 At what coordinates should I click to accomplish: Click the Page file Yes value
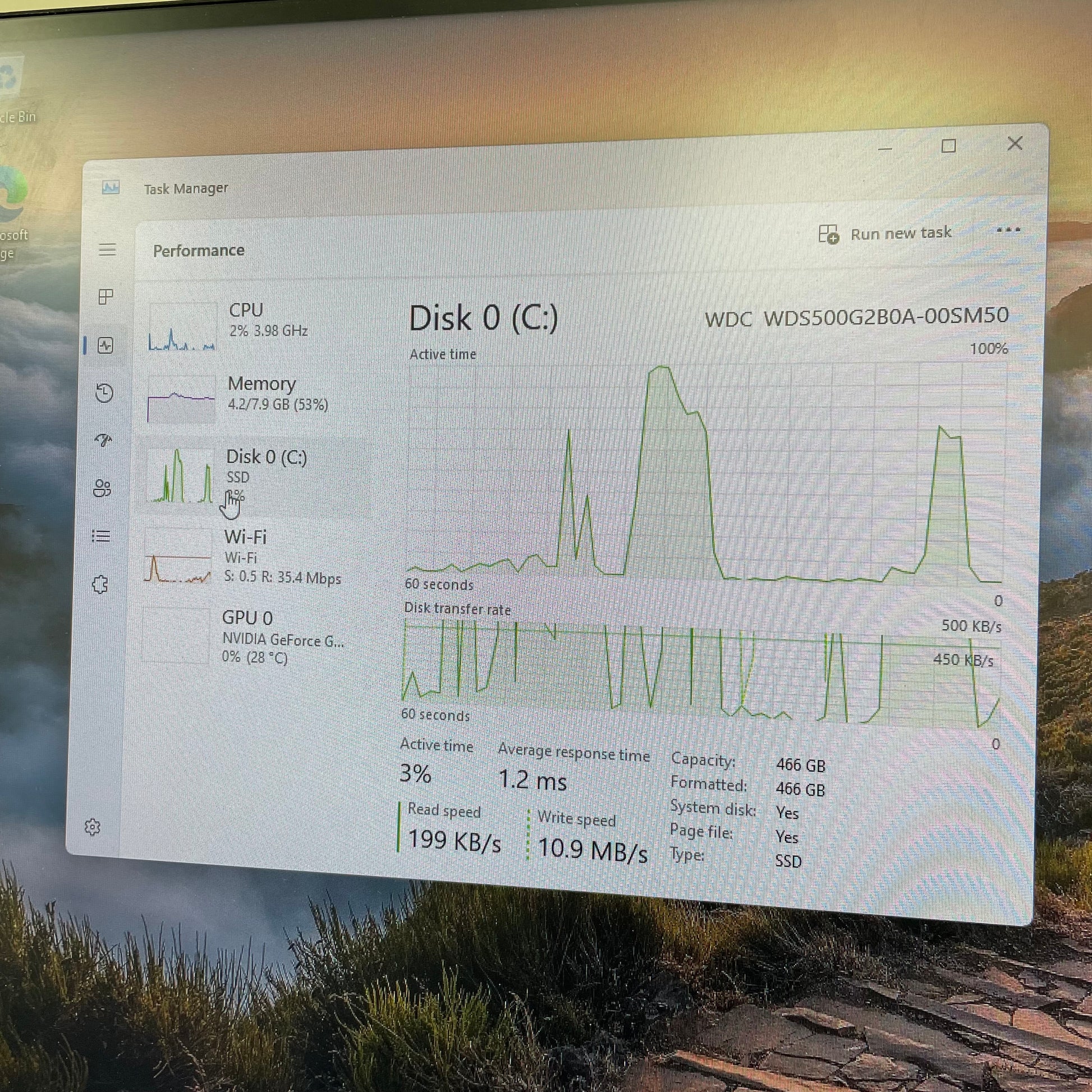(x=787, y=837)
